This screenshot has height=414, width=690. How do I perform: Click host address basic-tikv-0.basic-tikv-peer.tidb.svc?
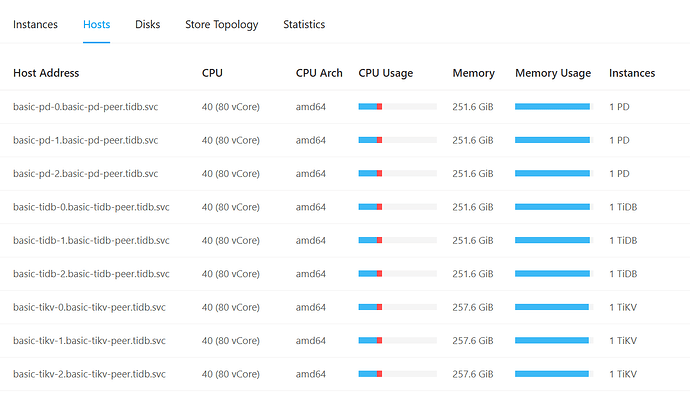[x=90, y=307]
